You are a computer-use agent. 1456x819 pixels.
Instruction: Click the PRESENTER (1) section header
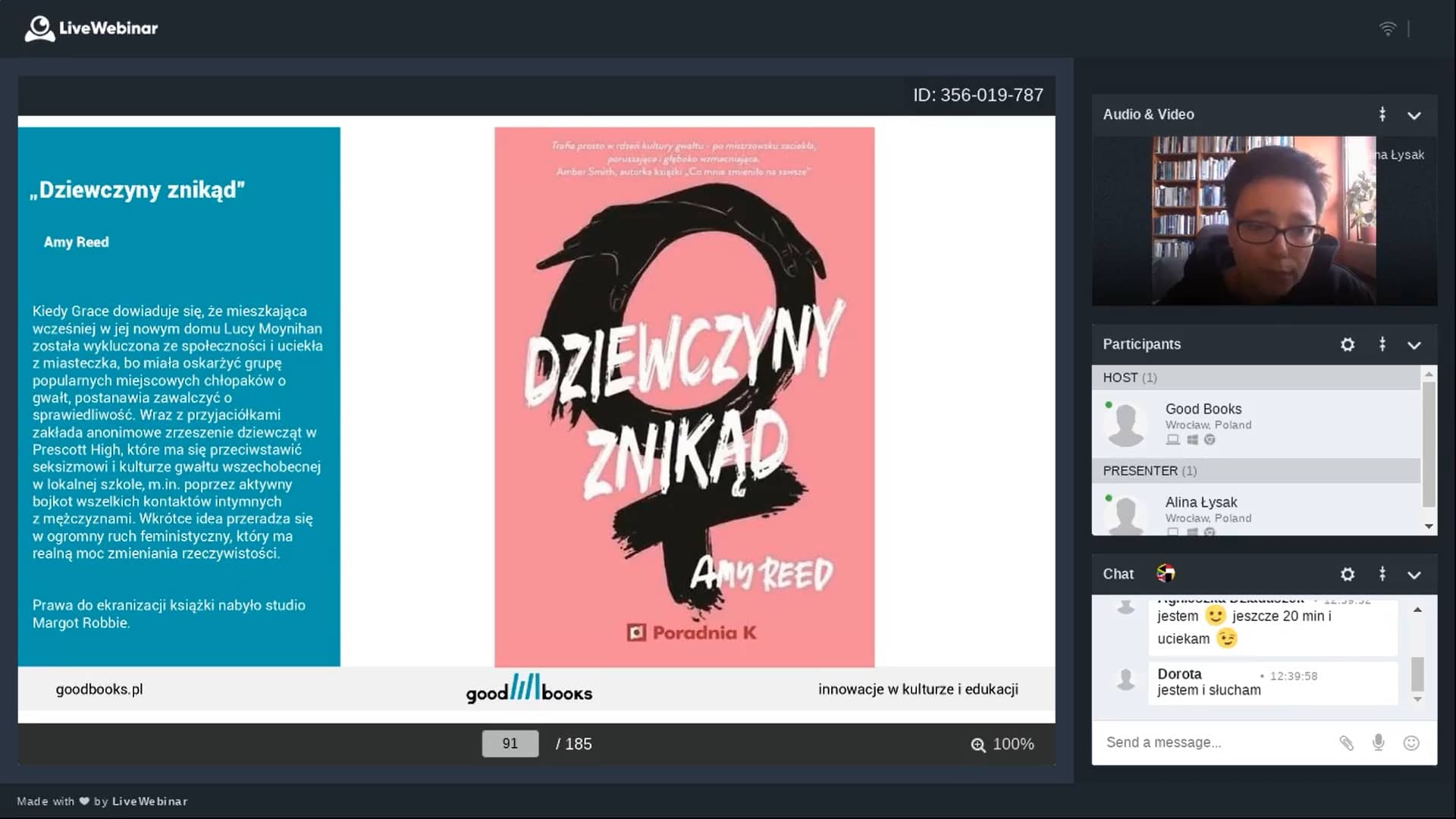pos(1256,471)
